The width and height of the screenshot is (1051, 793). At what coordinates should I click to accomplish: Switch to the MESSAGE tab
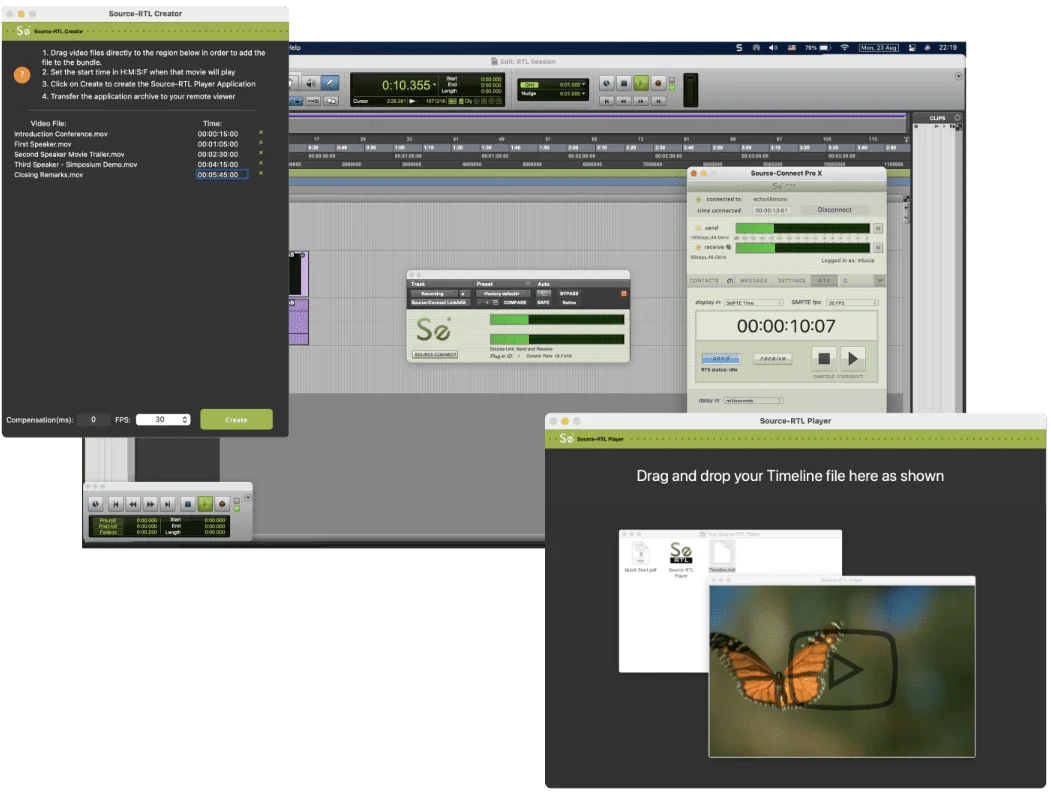pos(753,281)
